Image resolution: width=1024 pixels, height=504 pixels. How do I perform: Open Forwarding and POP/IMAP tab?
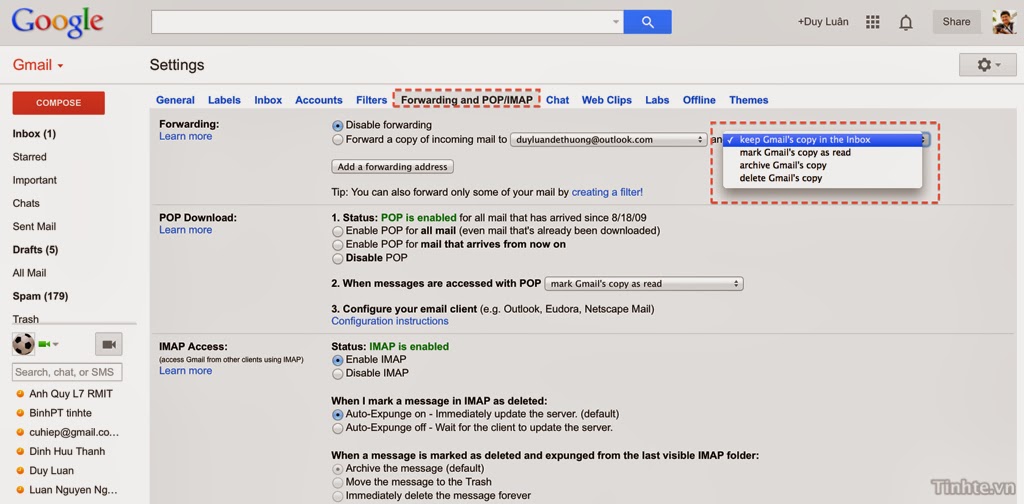point(467,100)
